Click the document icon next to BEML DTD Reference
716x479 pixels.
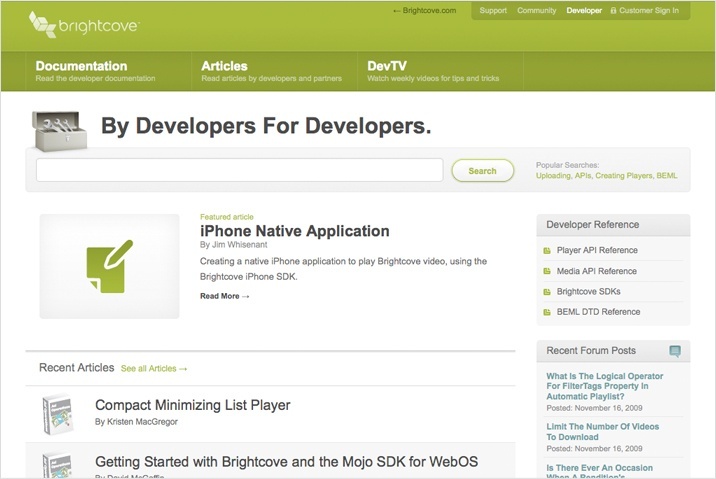point(547,312)
